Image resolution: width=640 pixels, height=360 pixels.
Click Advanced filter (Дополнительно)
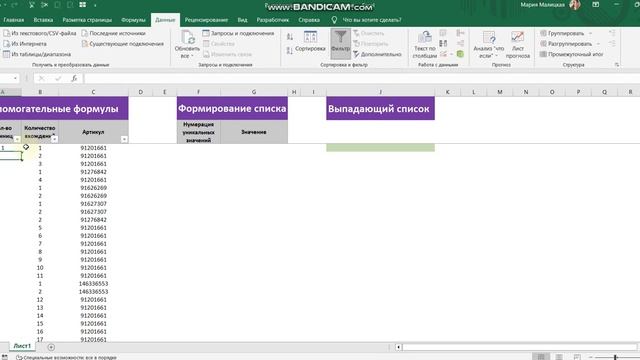pyautogui.click(x=377, y=54)
